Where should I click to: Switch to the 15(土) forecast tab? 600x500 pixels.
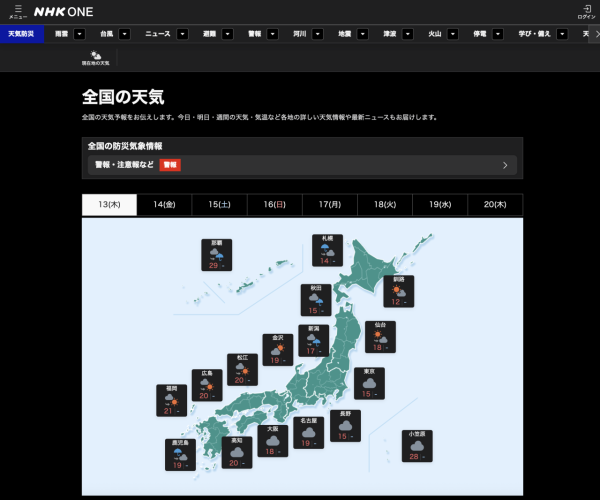tap(220, 205)
